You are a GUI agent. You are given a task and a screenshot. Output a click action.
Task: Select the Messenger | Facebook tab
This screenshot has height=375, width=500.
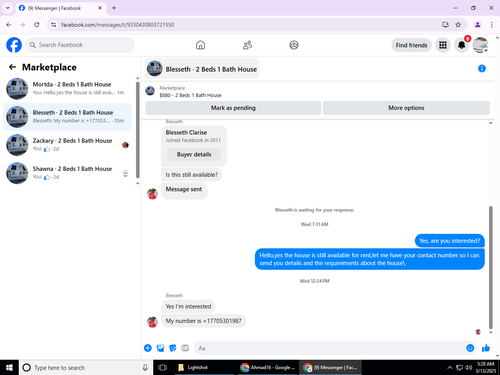(x=60, y=8)
